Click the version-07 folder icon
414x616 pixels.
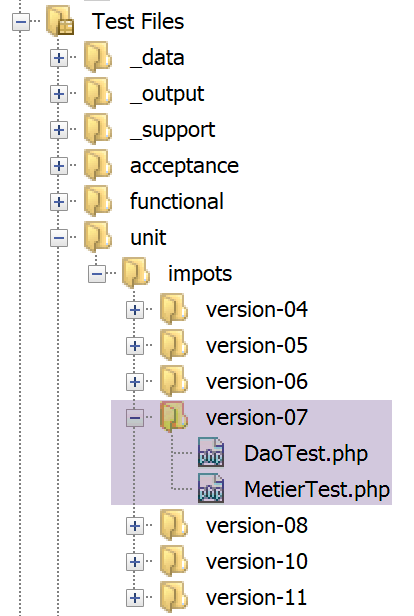[x=174, y=416]
